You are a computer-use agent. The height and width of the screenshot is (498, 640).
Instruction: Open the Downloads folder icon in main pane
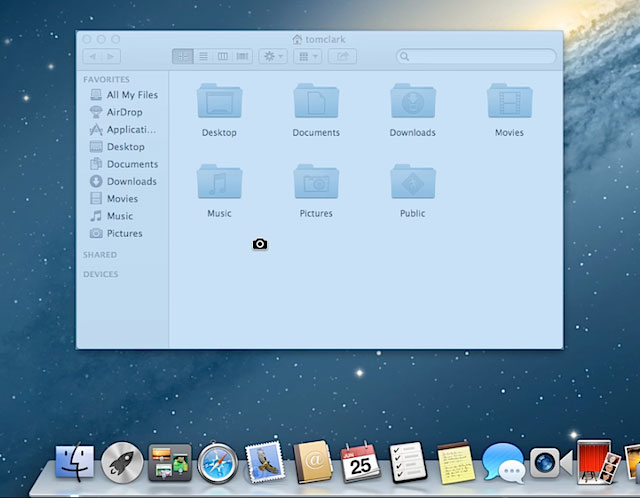[413, 101]
